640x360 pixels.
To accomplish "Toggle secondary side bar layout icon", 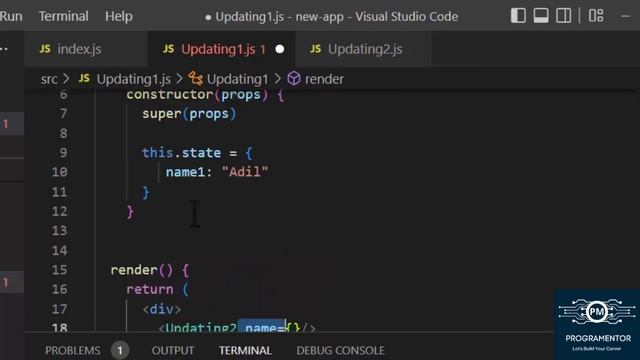I will 564,16.
